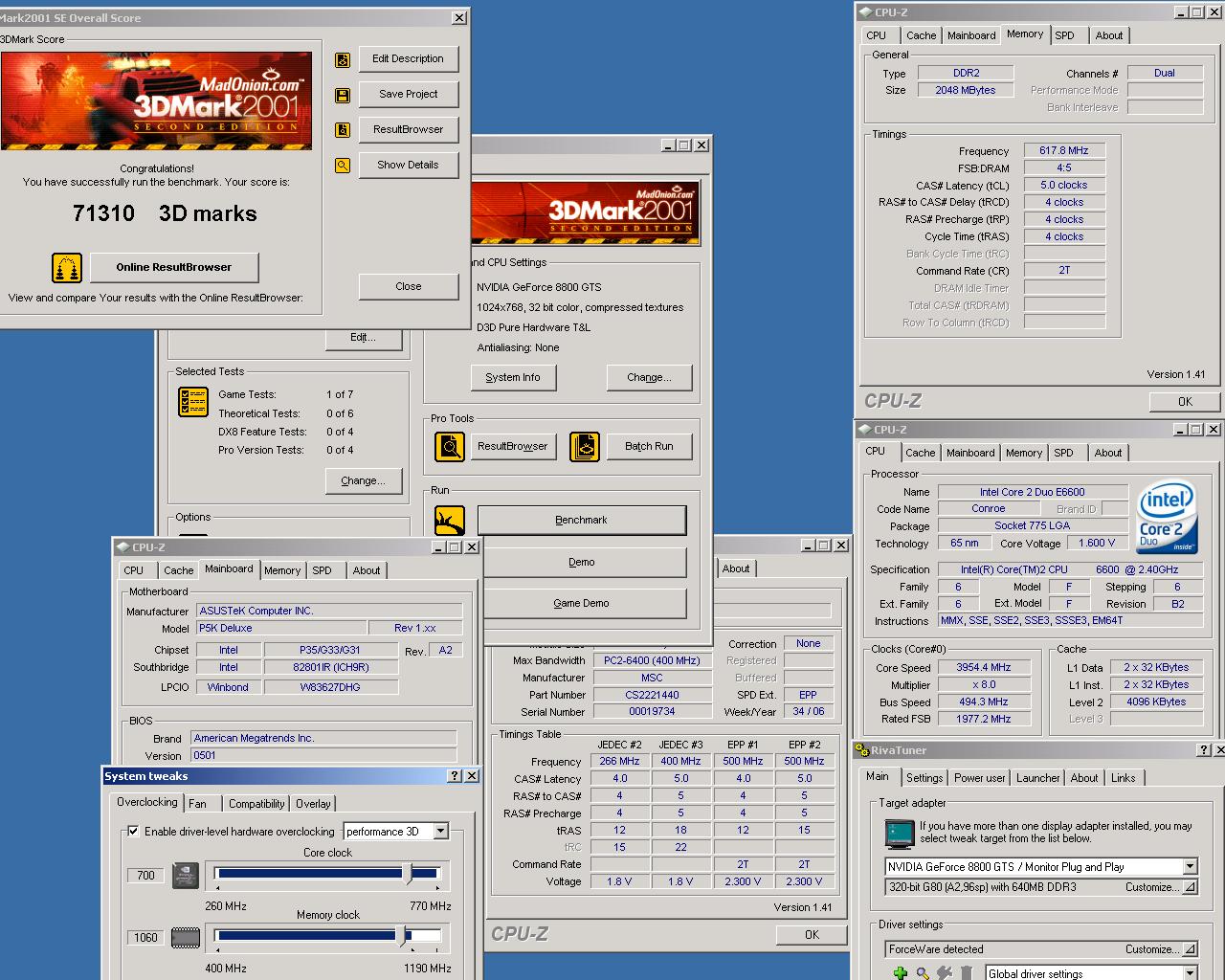Toggle Enable driver-level hardware overclocking checkbox
Image resolution: width=1225 pixels, height=980 pixels.
click(x=133, y=831)
